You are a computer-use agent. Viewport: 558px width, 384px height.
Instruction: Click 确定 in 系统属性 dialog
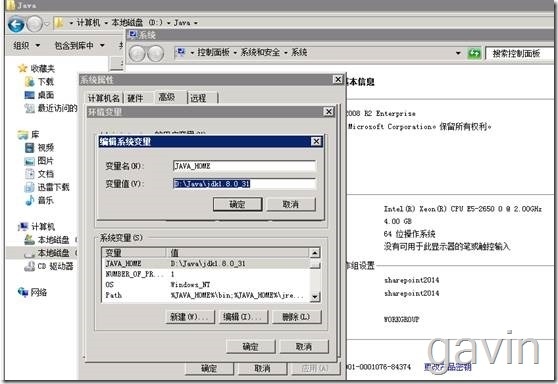pos(209,368)
